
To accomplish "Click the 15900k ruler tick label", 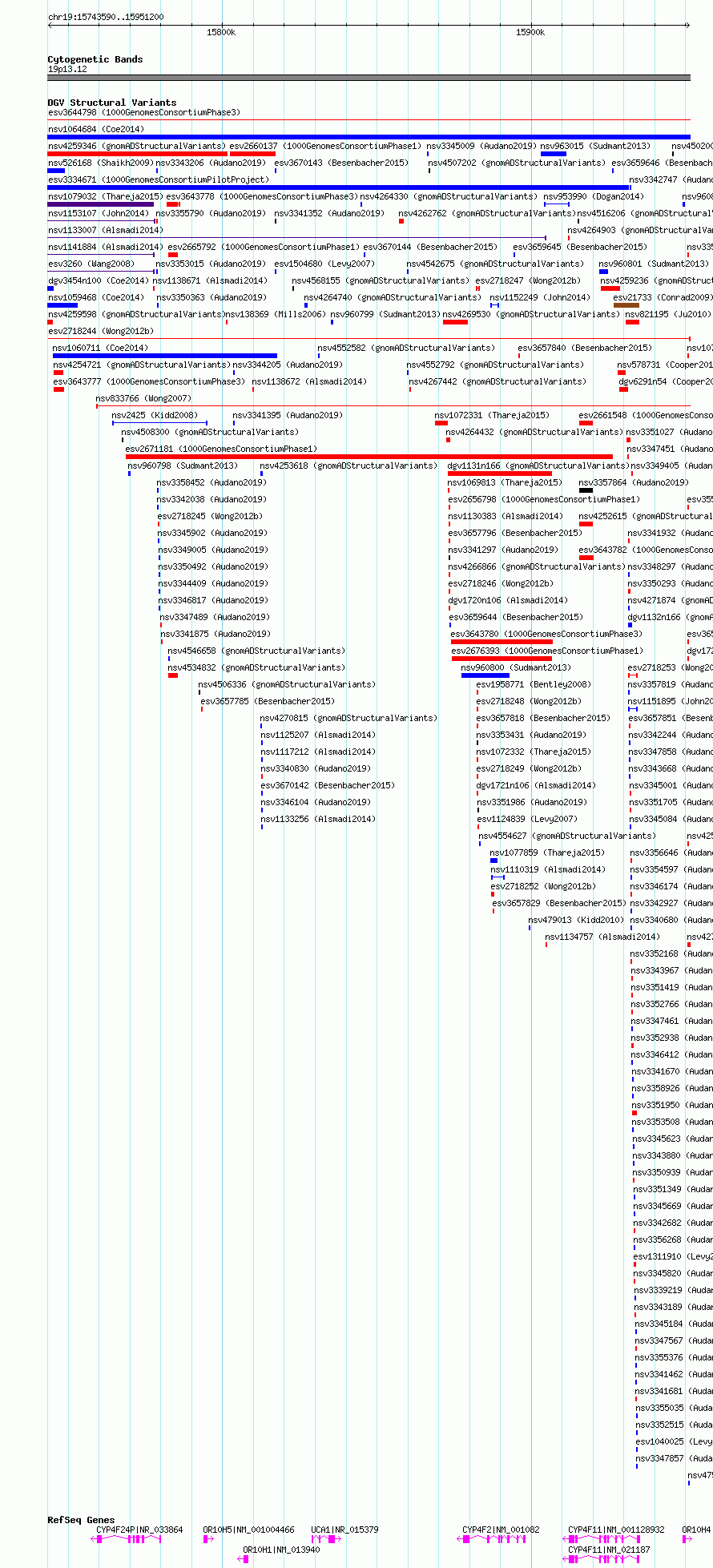I will pyautogui.click(x=530, y=32).
